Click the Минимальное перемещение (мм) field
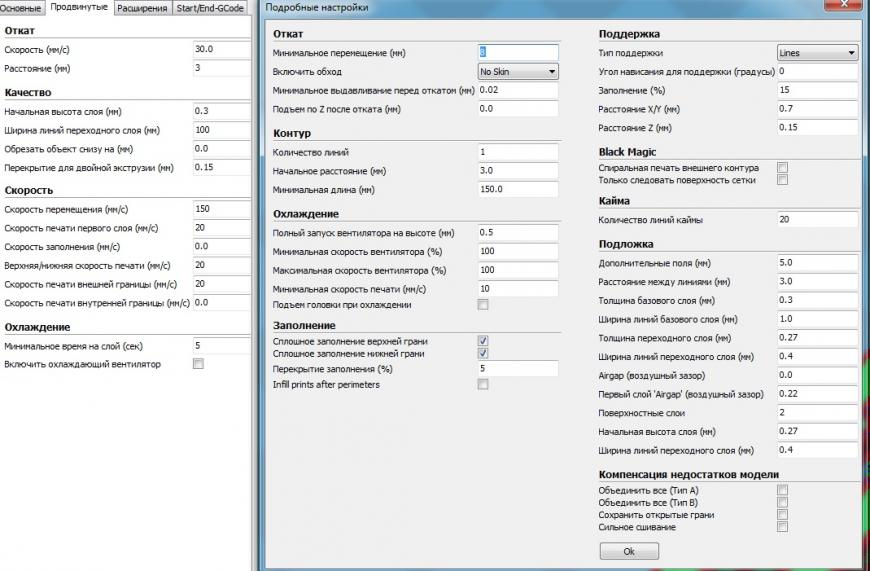The image size is (870, 571). [518, 52]
